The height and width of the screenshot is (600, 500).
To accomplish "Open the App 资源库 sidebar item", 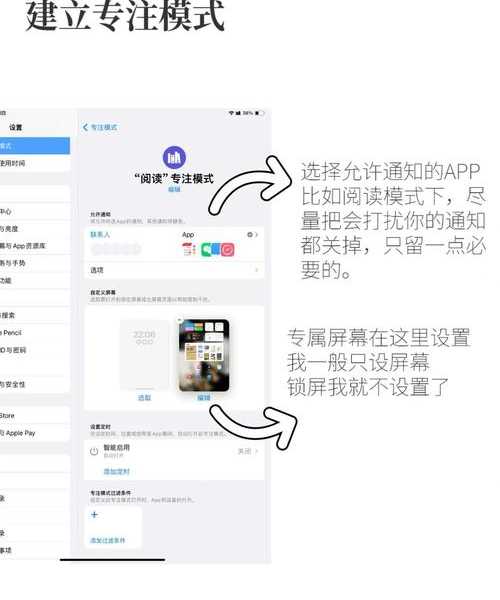I will pyautogui.click(x=34, y=246).
